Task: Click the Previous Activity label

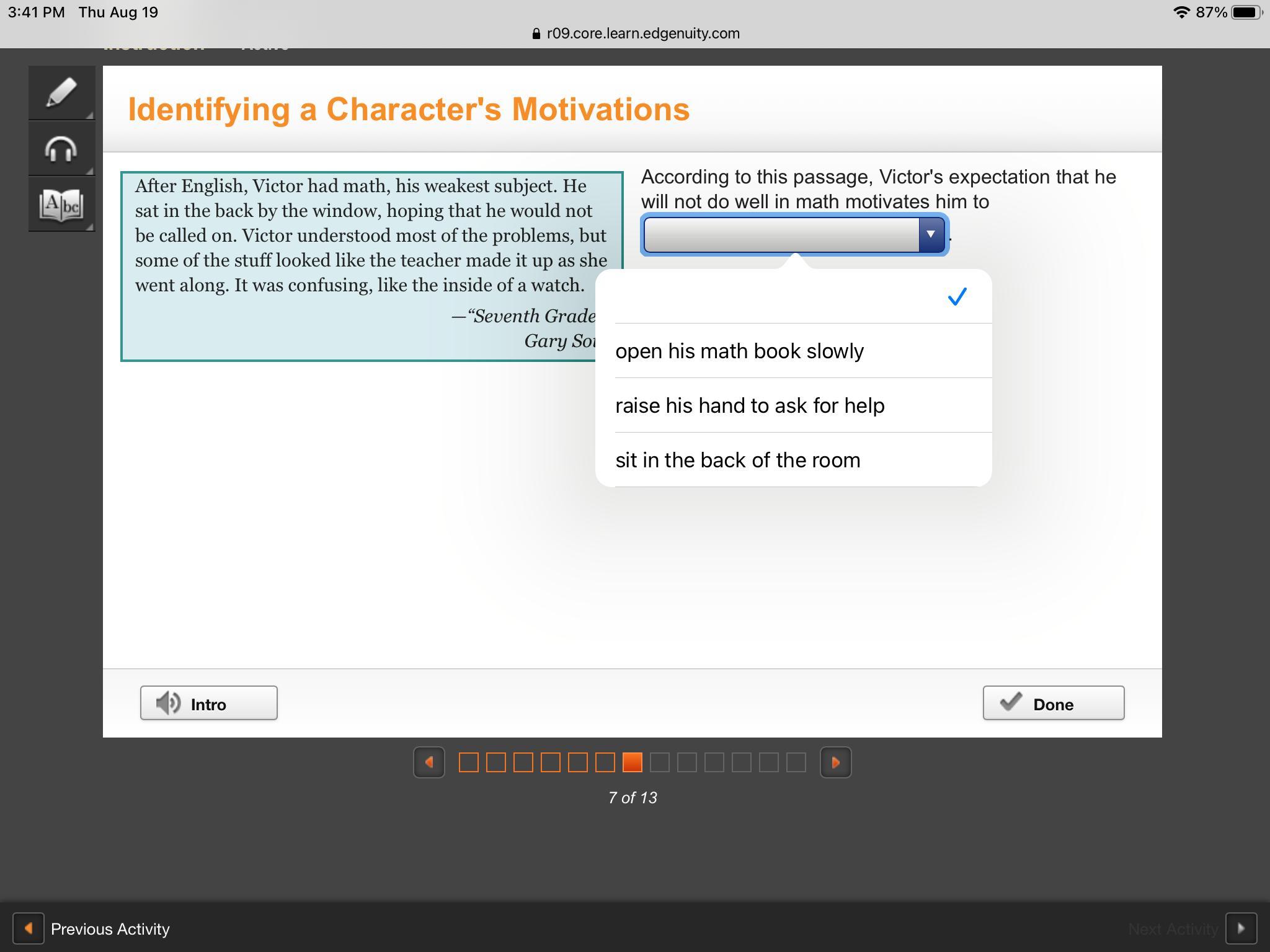Action: (x=110, y=929)
